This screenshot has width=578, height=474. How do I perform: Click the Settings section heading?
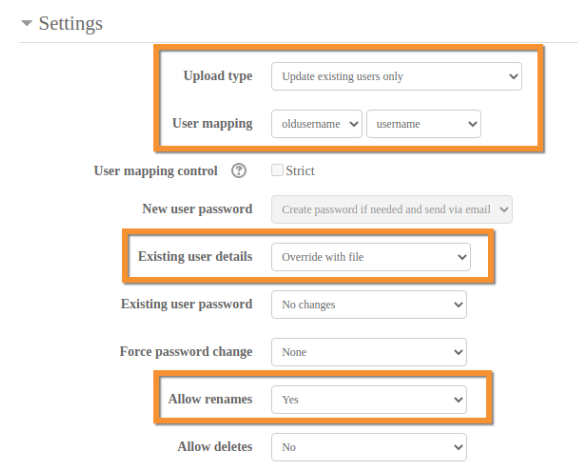70,24
